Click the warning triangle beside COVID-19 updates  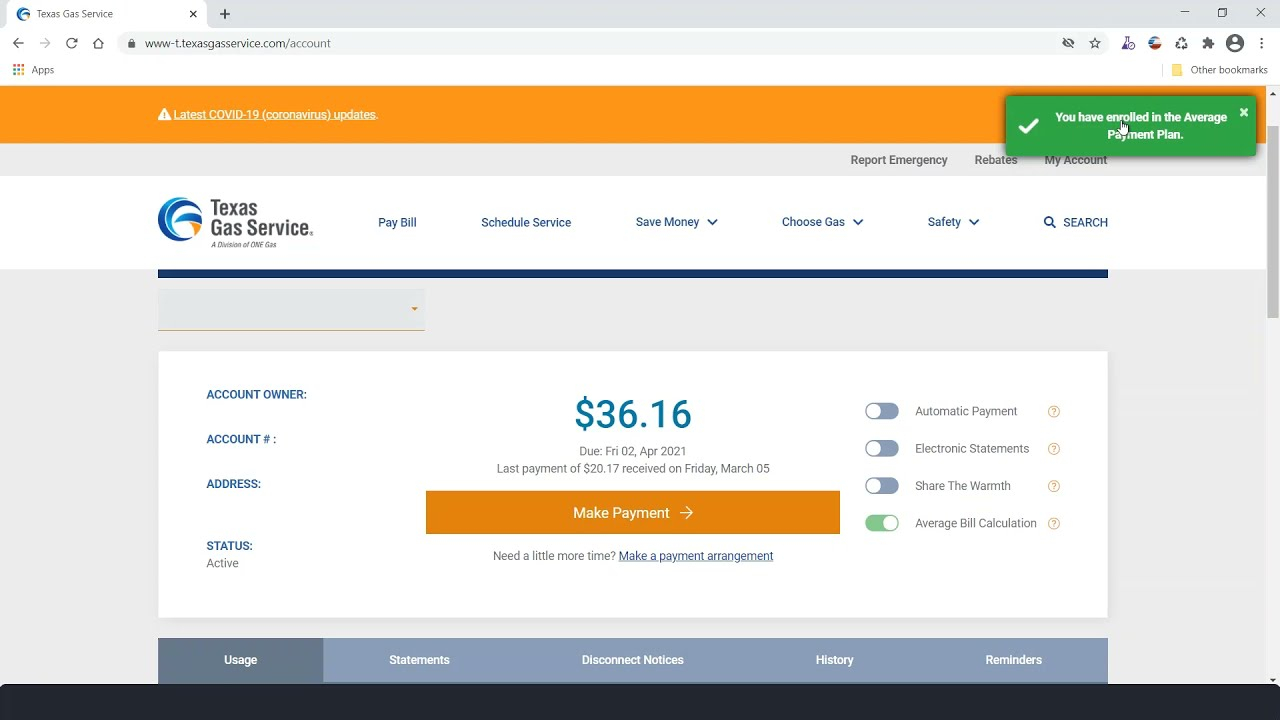click(x=164, y=114)
